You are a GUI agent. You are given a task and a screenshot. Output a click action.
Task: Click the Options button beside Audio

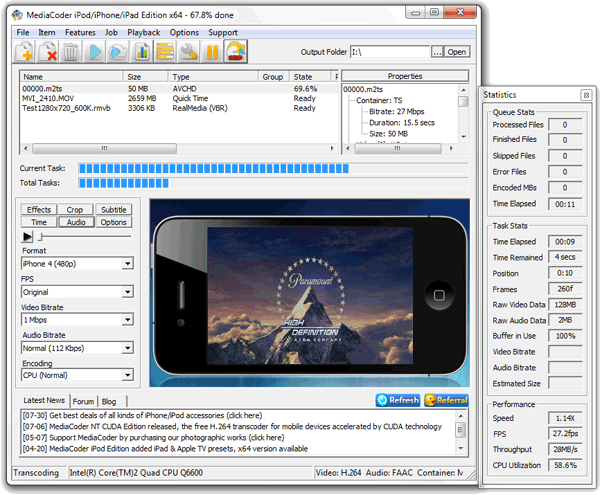(114, 222)
